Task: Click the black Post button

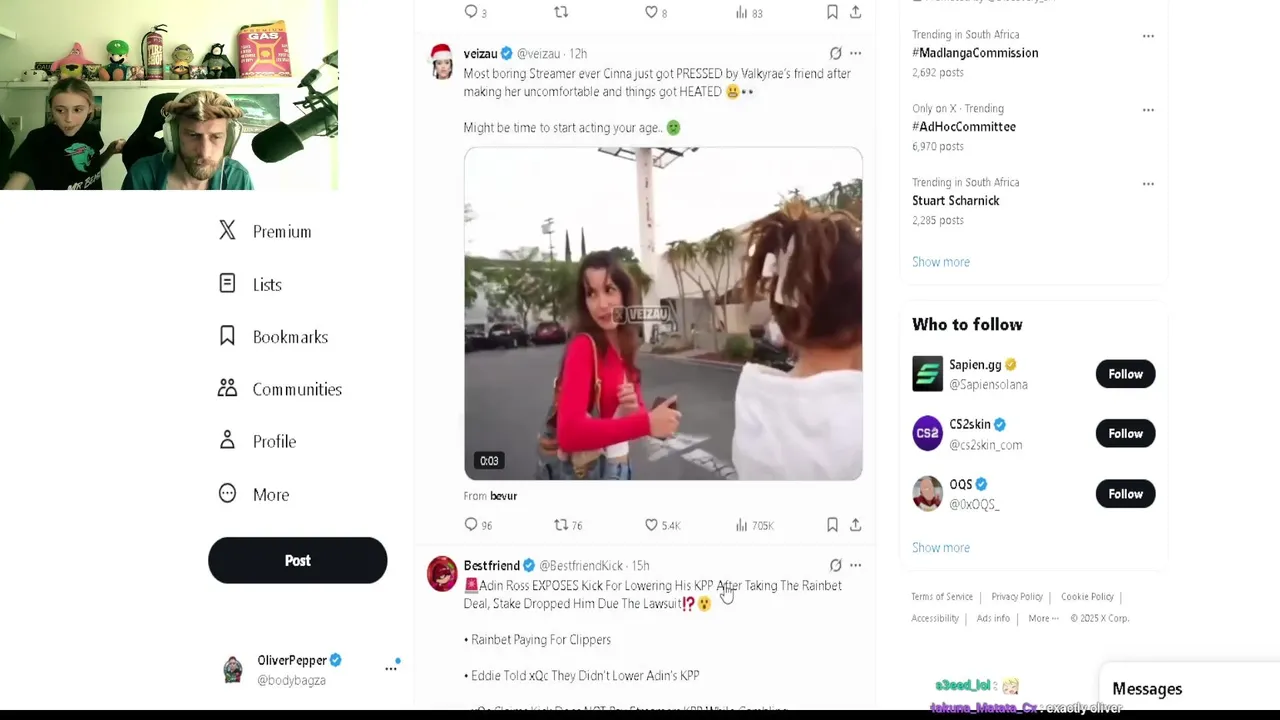Action: [x=297, y=560]
